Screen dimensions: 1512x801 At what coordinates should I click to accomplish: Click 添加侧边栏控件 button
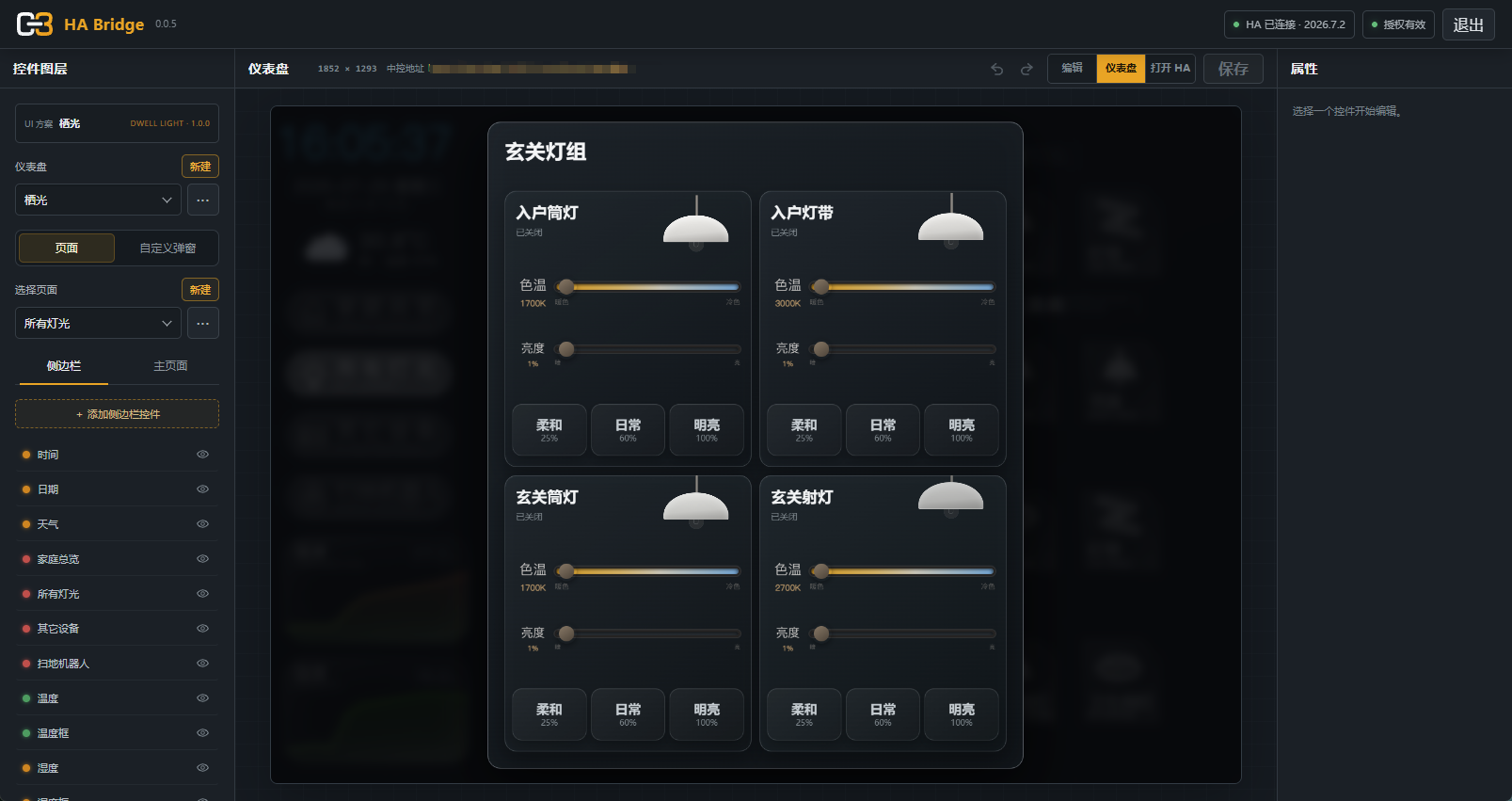pos(117,414)
